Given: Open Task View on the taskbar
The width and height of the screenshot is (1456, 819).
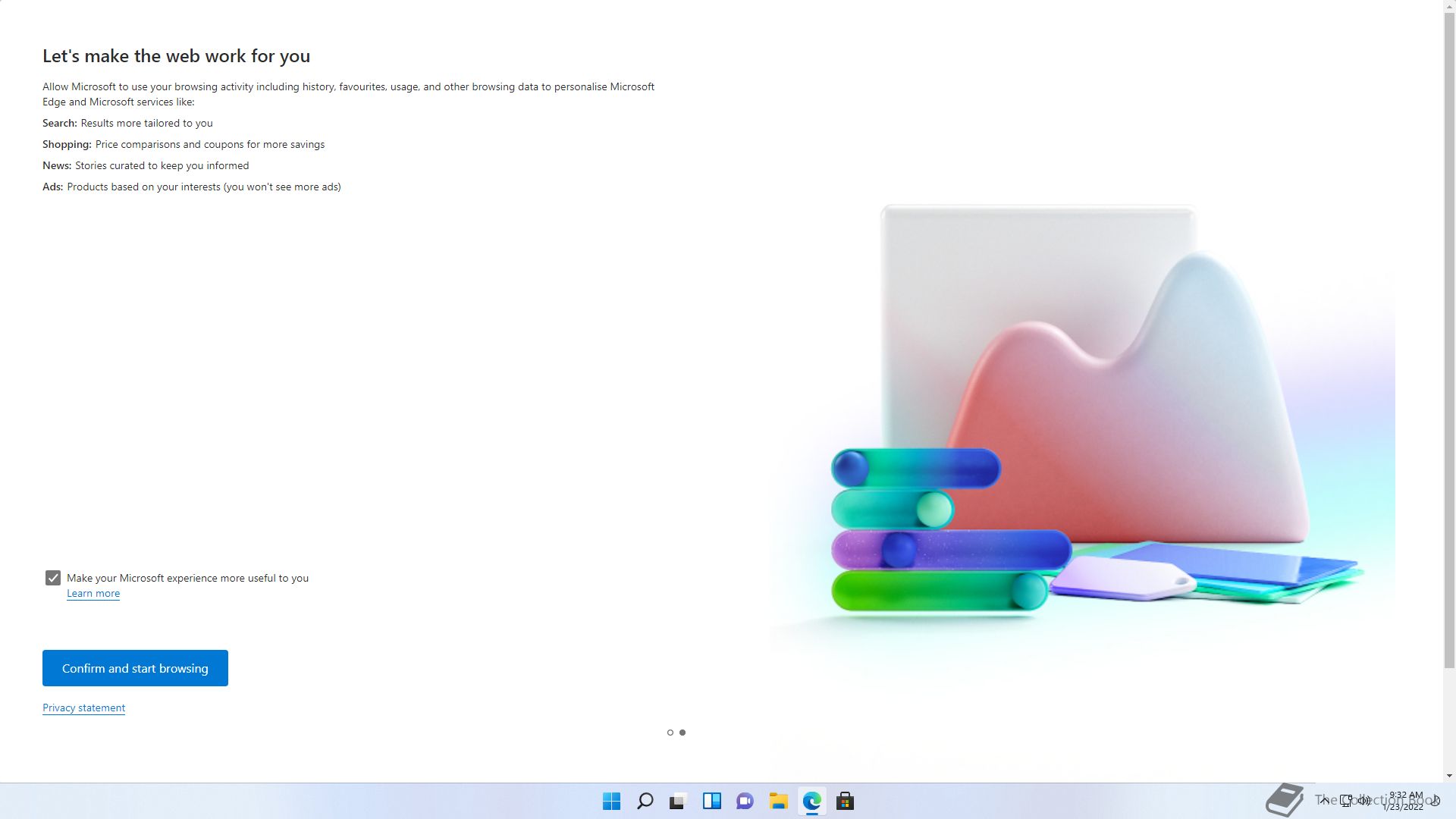Looking at the screenshot, I should [678, 801].
